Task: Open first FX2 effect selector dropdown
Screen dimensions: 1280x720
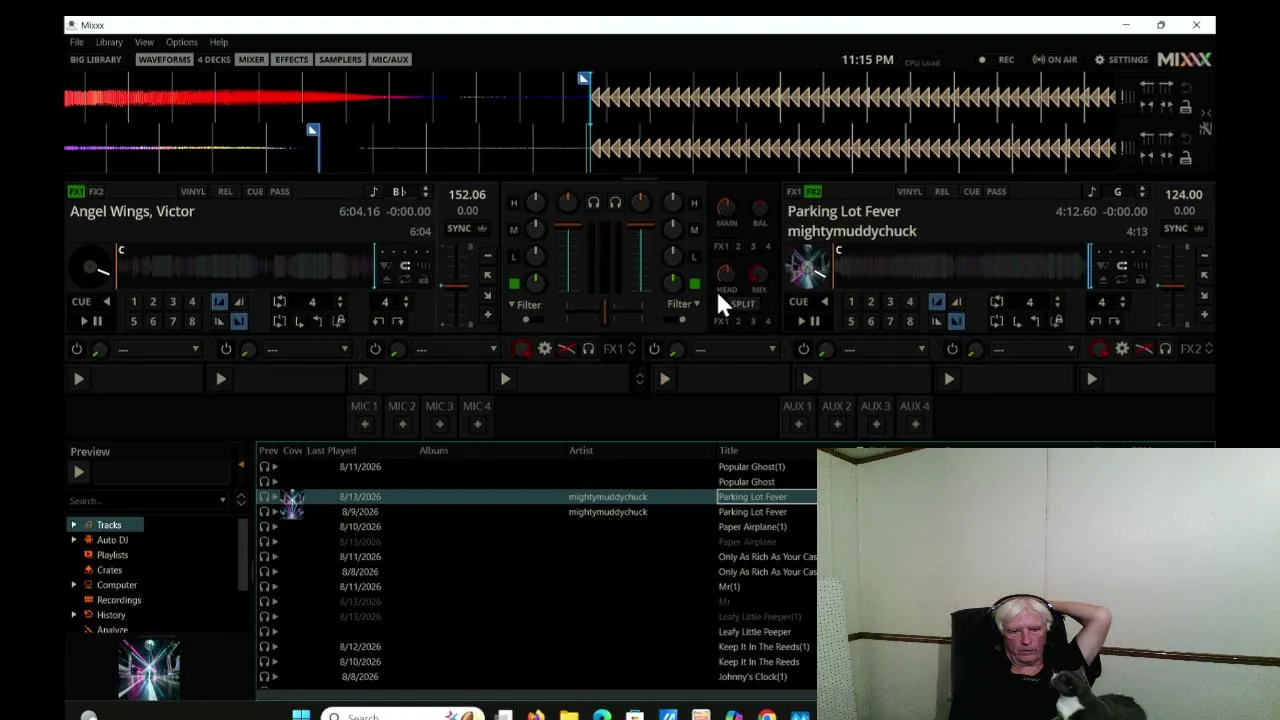Action: click(735, 349)
